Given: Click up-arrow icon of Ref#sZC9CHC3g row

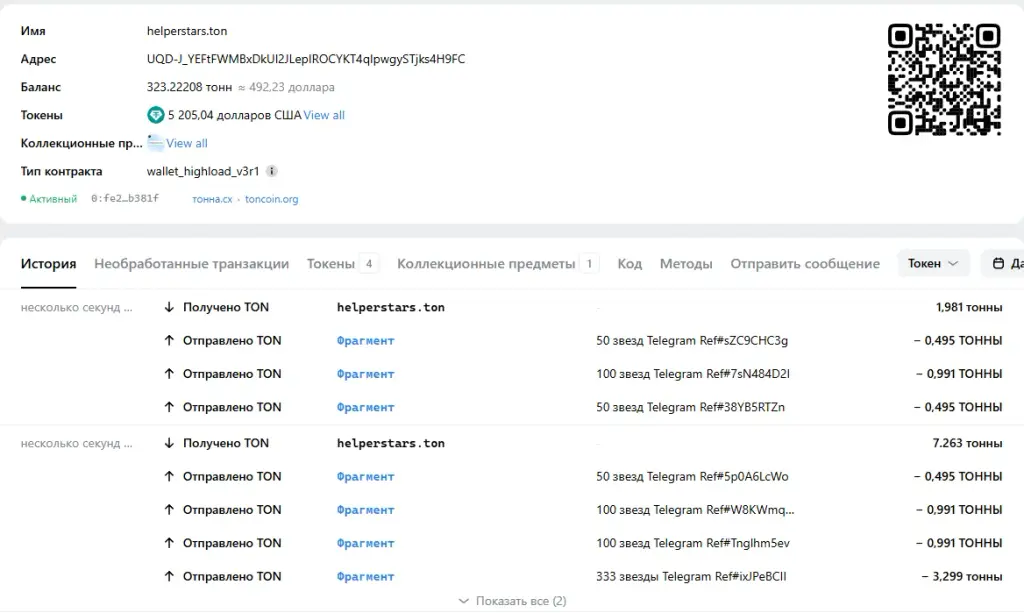Looking at the screenshot, I should coord(169,340).
